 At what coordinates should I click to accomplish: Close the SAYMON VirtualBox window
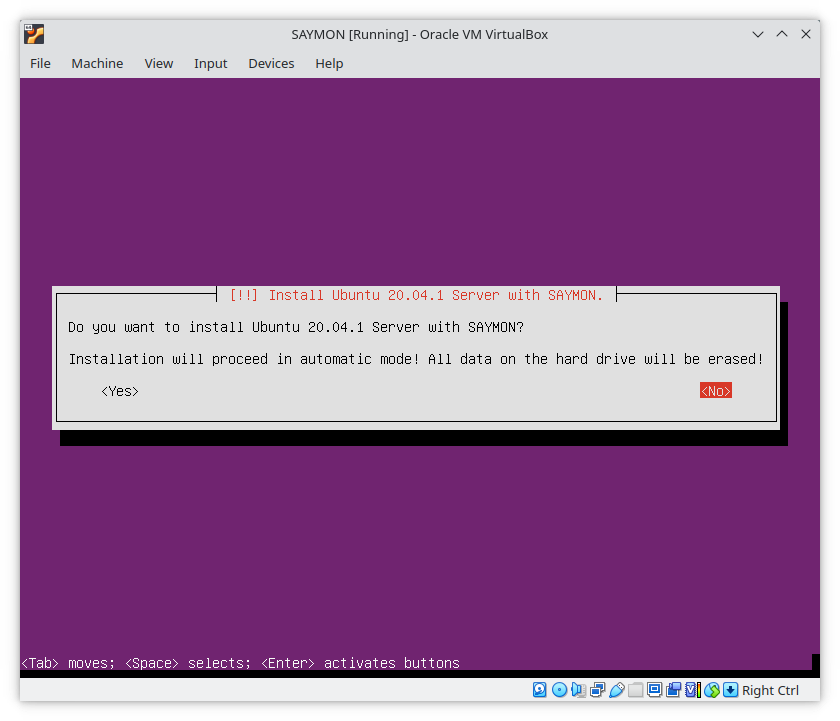pos(806,34)
